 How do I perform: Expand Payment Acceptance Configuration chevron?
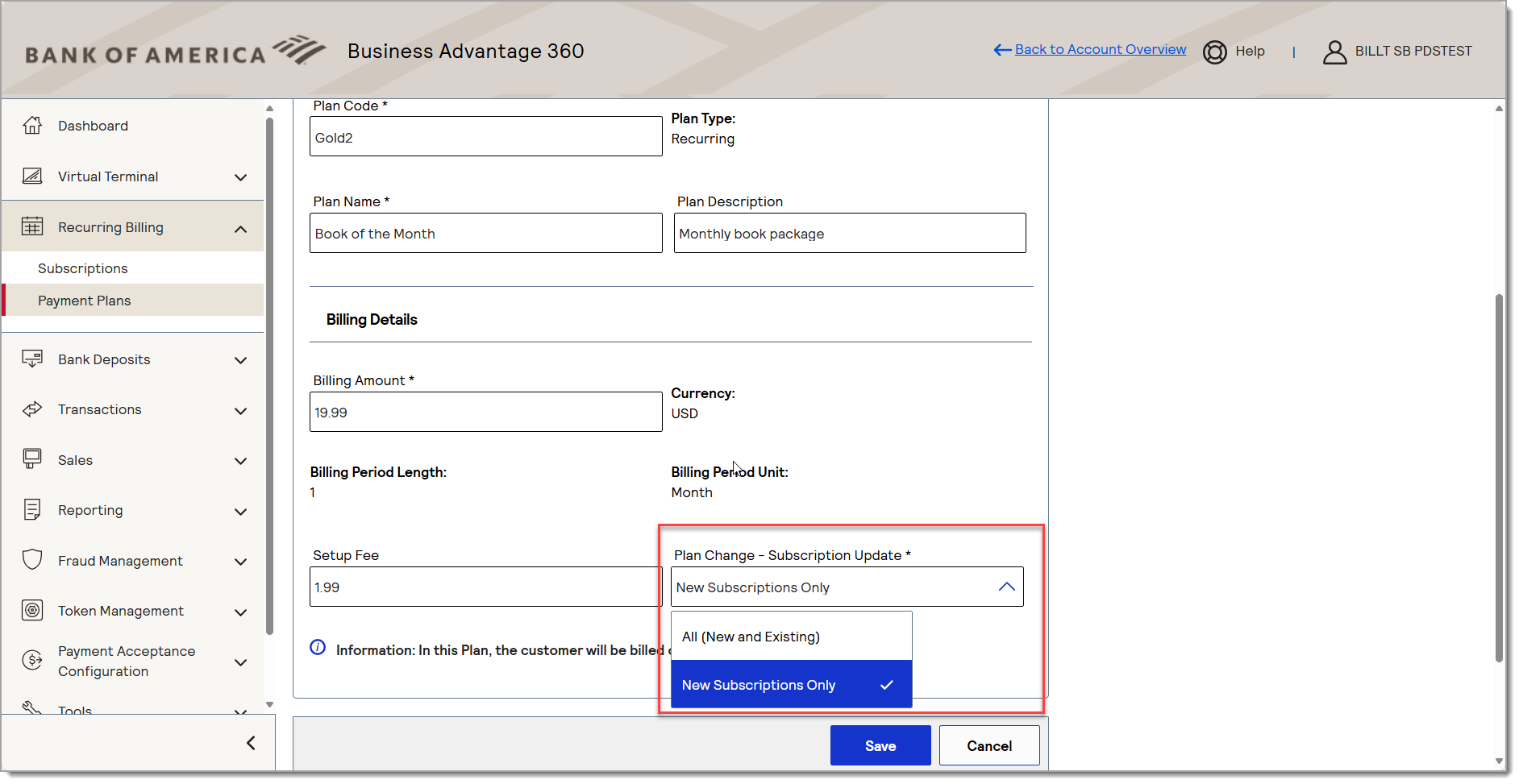pyautogui.click(x=240, y=662)
